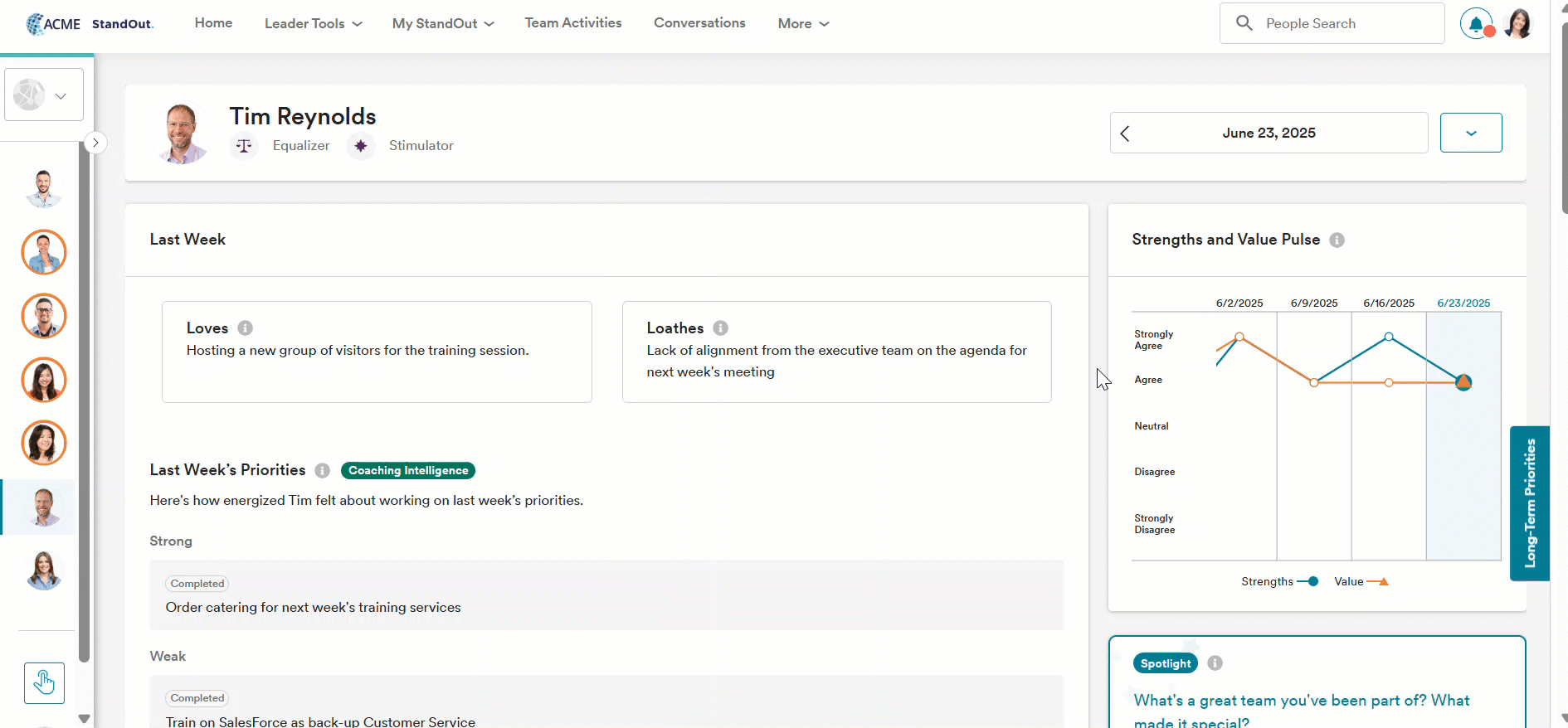Expand the More menu
Viewport: 1568px width, 728px height.
pyautogui.click(x=803, y=24)
